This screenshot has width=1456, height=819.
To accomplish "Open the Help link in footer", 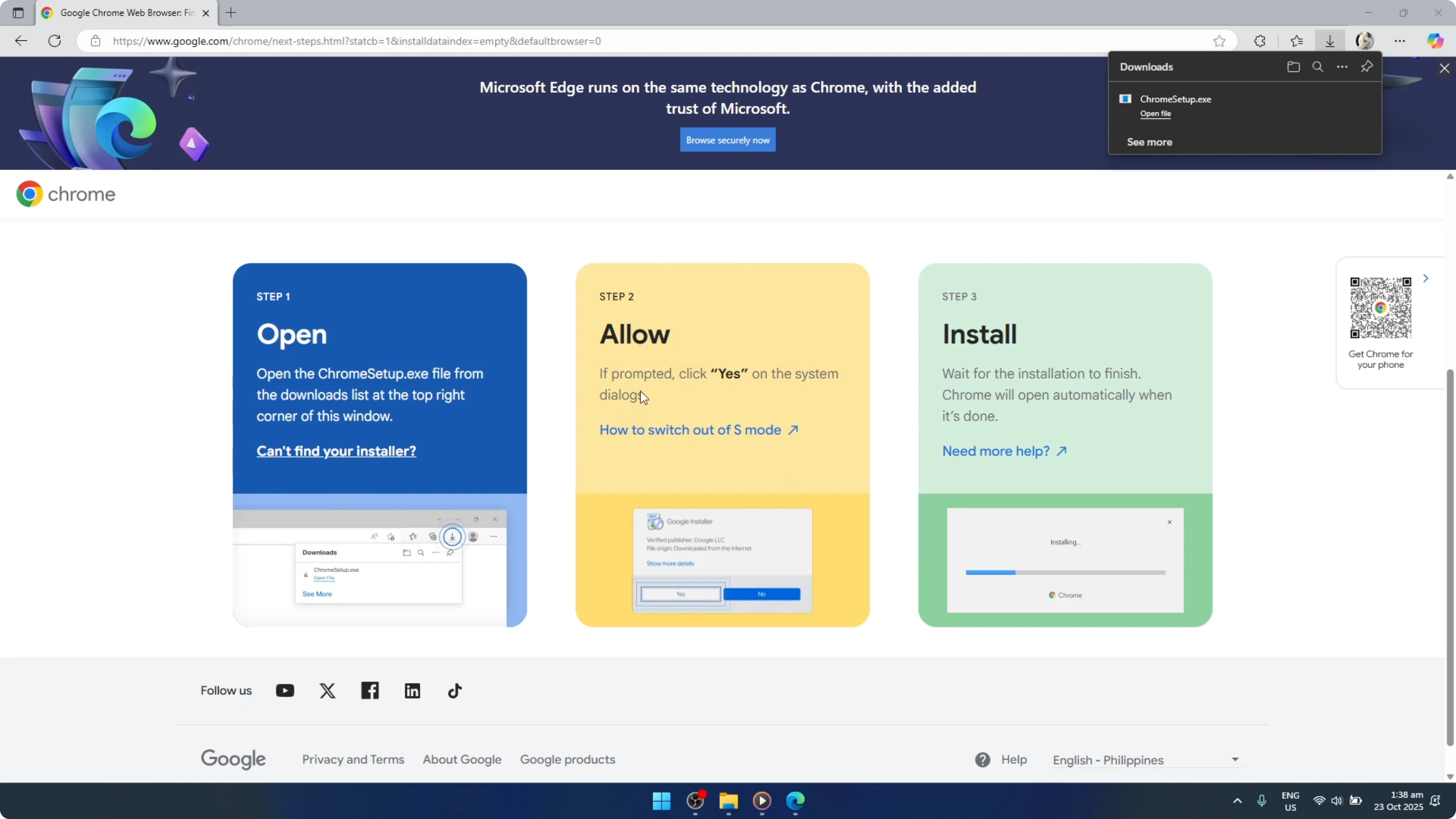I will click(1014, 760).
